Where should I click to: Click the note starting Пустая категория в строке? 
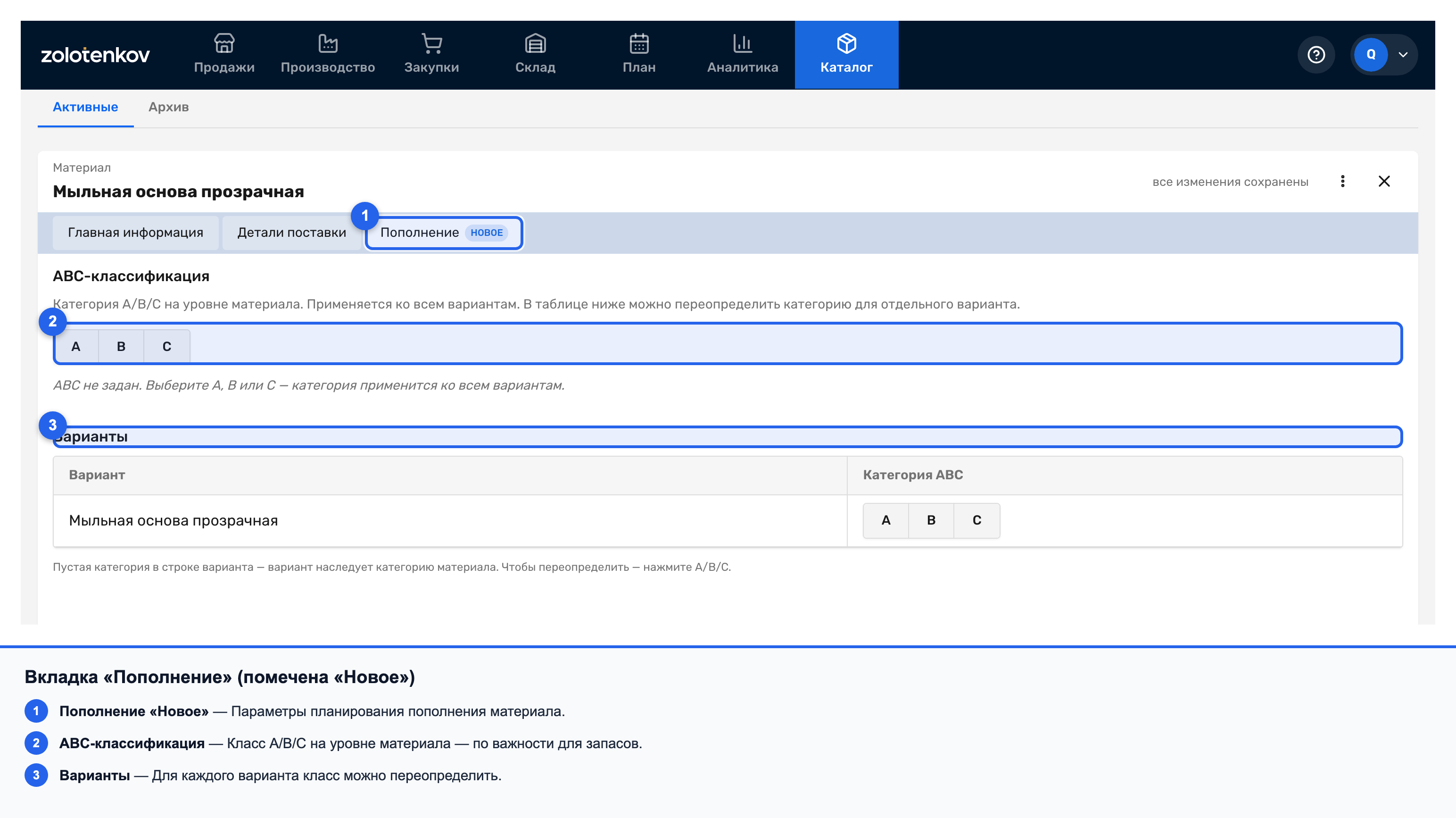coord(392,567)
